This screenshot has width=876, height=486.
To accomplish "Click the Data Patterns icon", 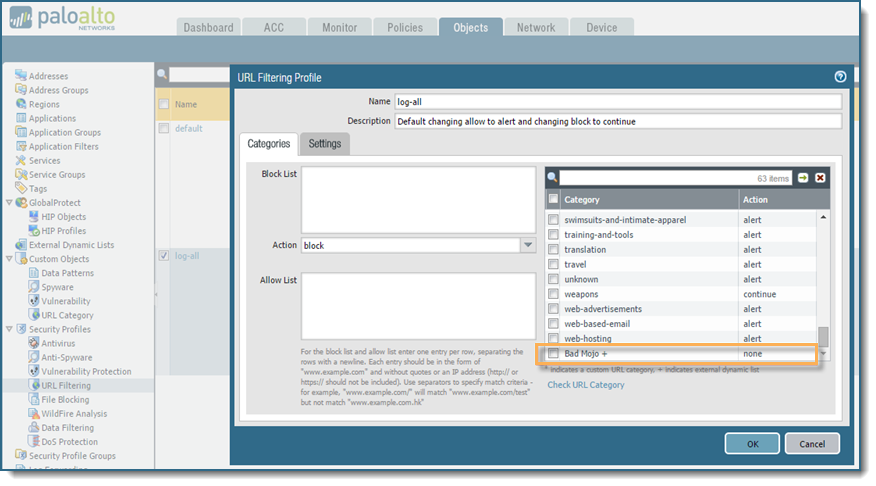I will (x=34, y=273).
